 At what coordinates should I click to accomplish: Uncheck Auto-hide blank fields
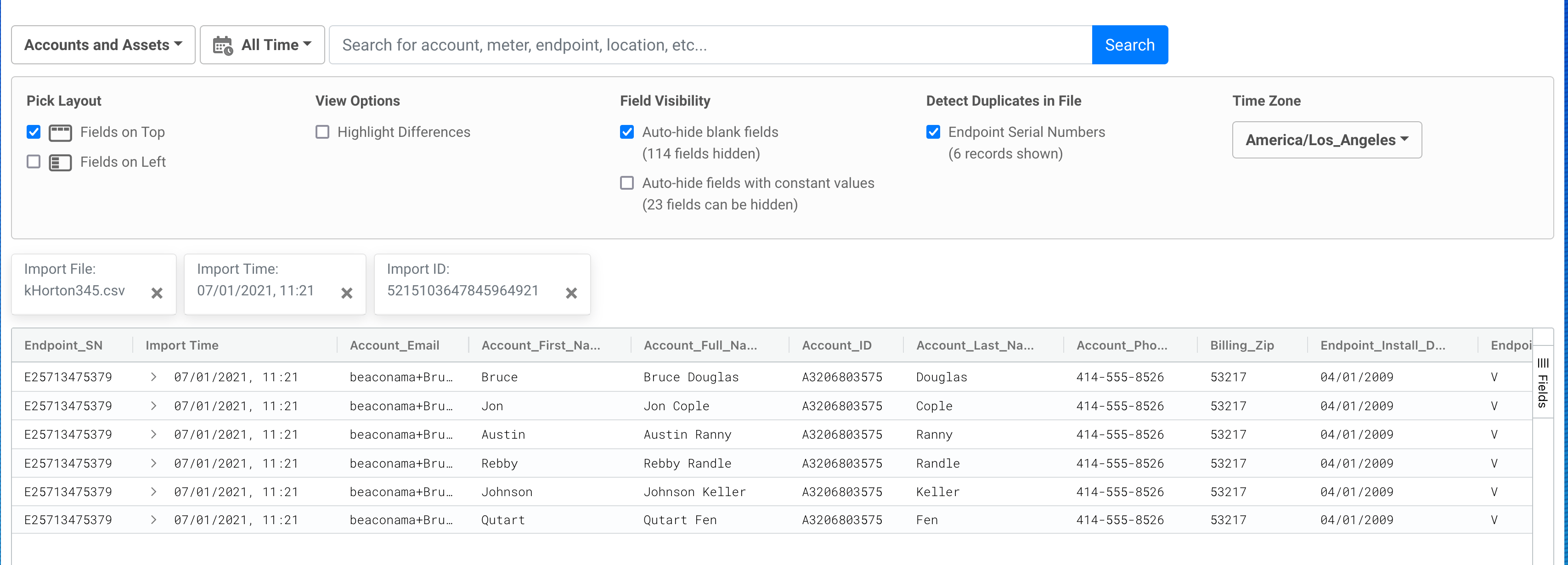point(626,132)
